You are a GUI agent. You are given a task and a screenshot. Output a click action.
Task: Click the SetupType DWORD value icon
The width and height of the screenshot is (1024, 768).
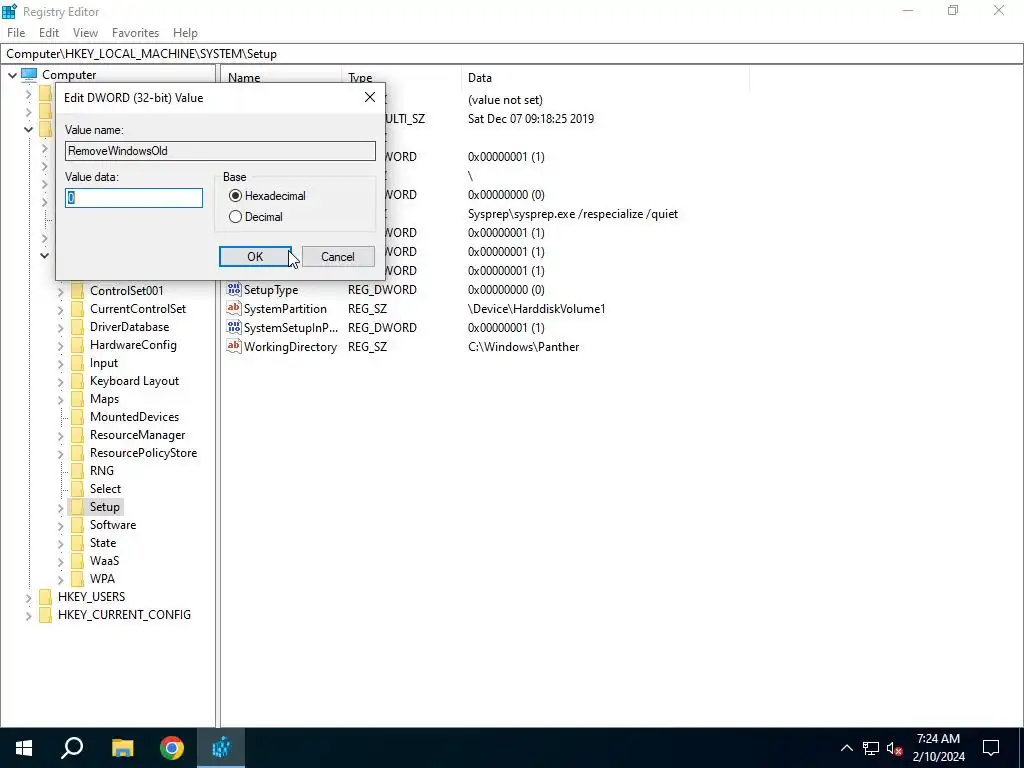point(234,289)
